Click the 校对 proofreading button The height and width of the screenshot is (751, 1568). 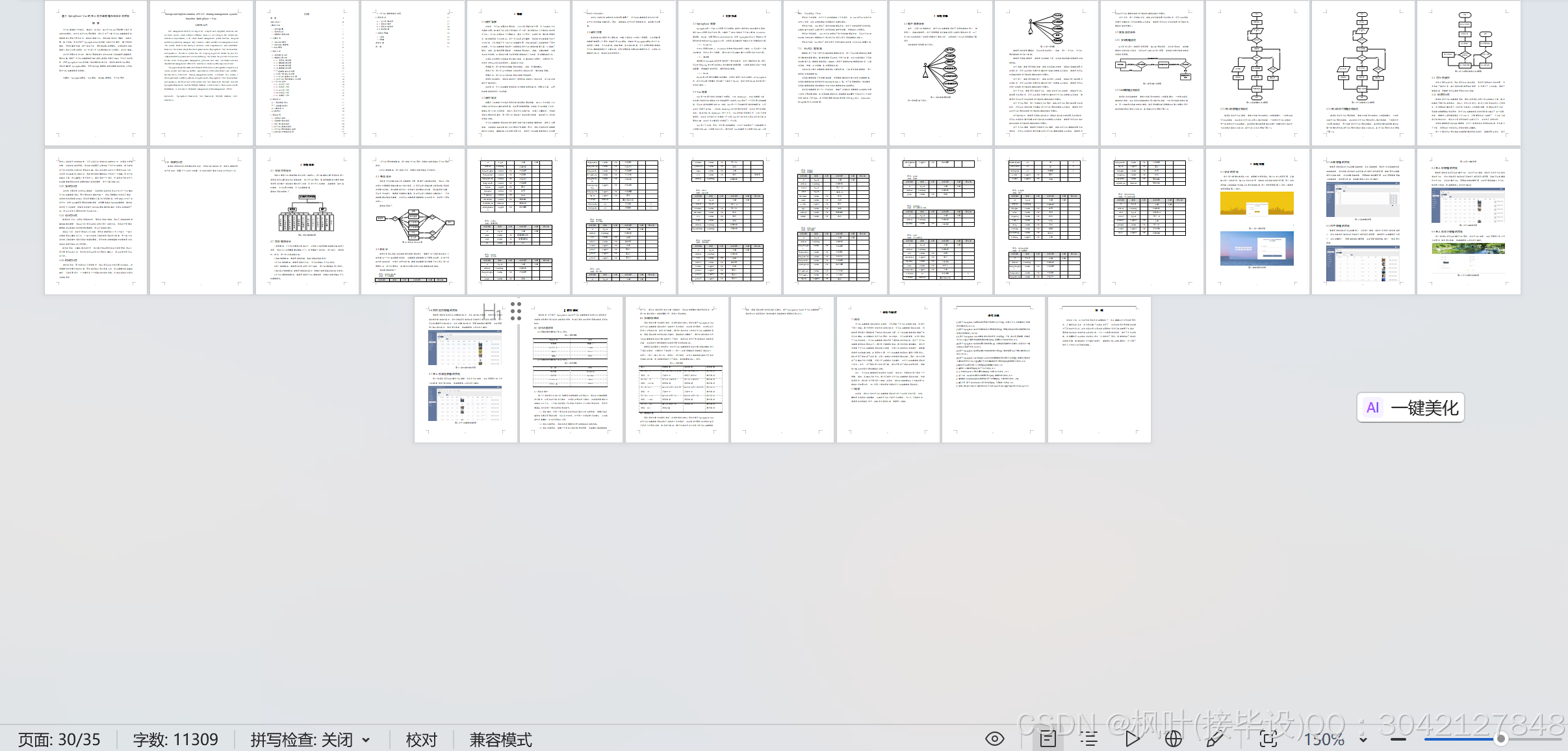(421, 739)
